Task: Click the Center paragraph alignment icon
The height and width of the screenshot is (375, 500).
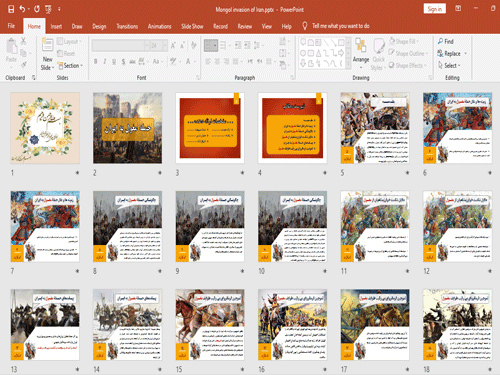Action: point(217,61)
